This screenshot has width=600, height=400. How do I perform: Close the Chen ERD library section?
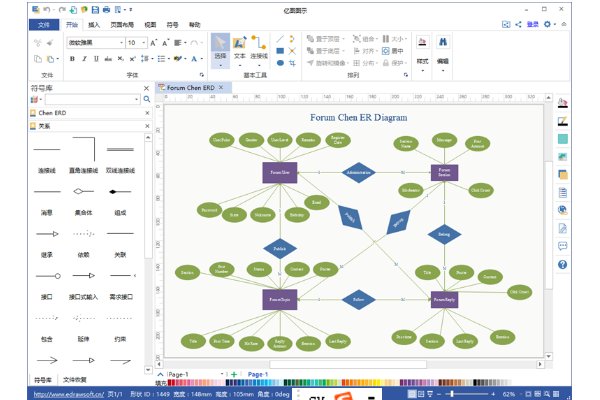[147, 113]
